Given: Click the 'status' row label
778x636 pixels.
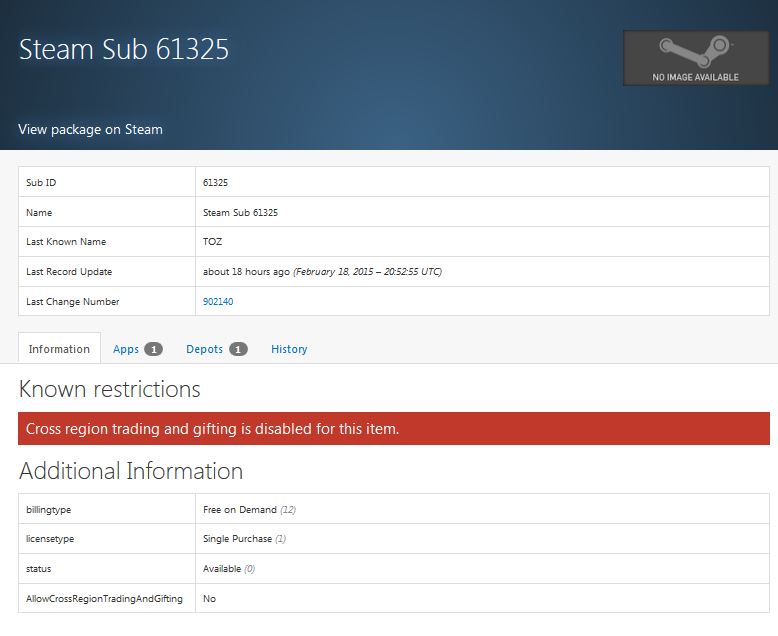Looking at the screenshot, I should pyautogui.click(x=38, y=569).
